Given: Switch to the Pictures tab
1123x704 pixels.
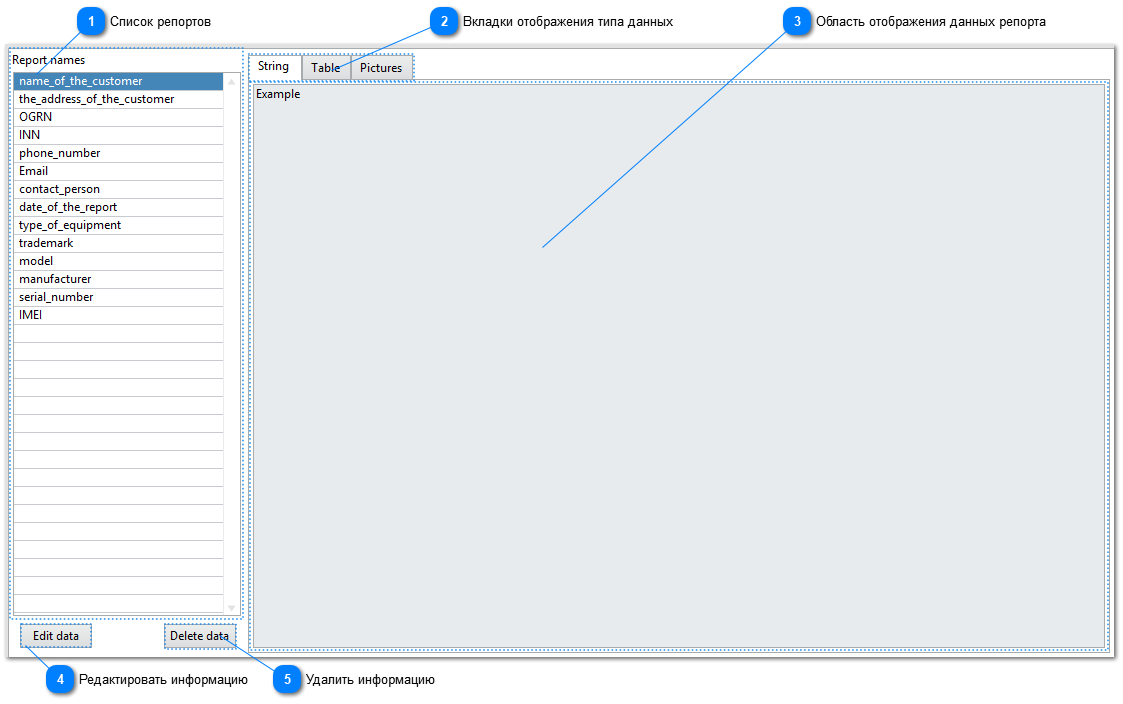Looking at the screenshot, I should point(381,68).
